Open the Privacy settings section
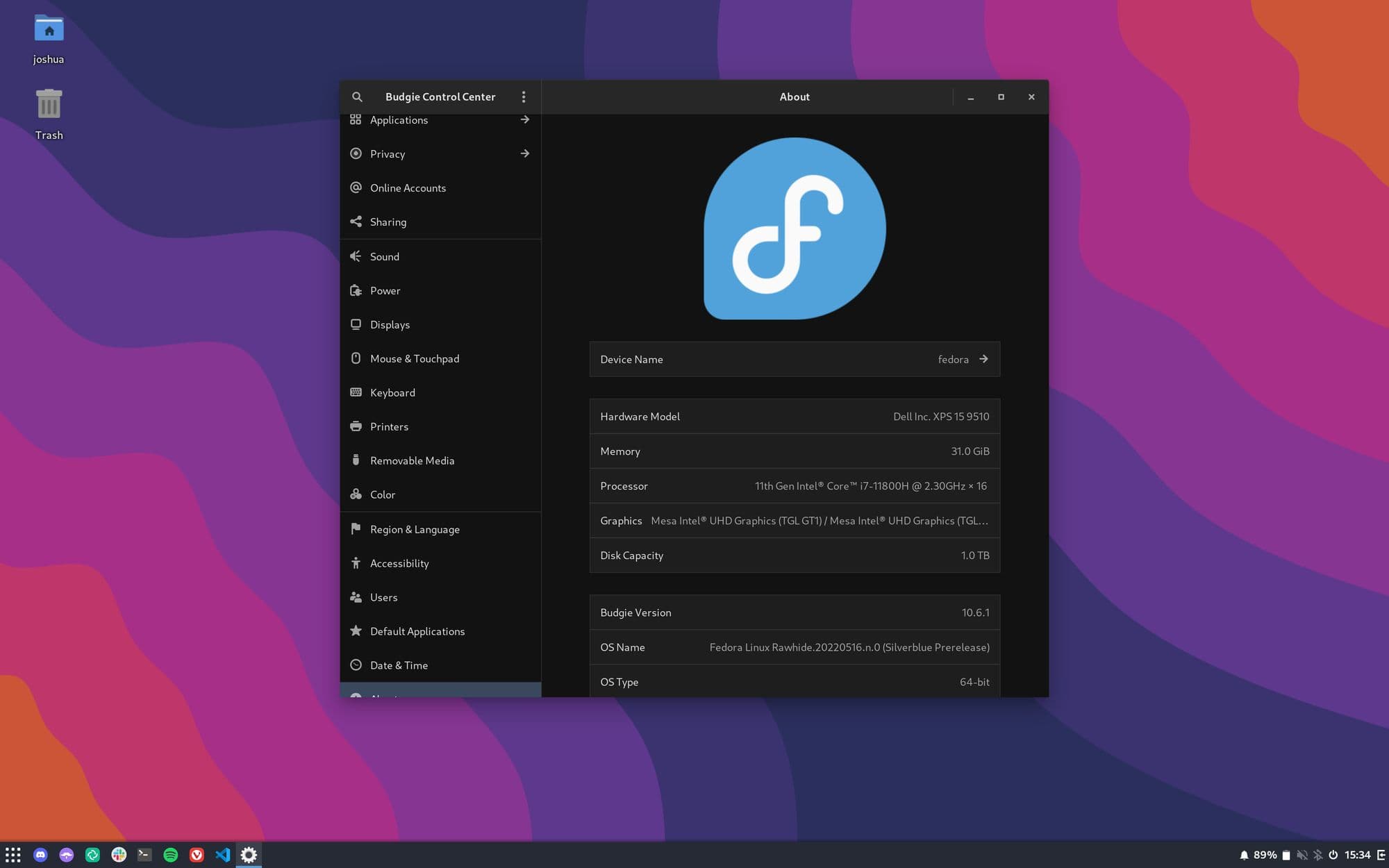Screen dimensions: 1389x868 click(440, 154)
